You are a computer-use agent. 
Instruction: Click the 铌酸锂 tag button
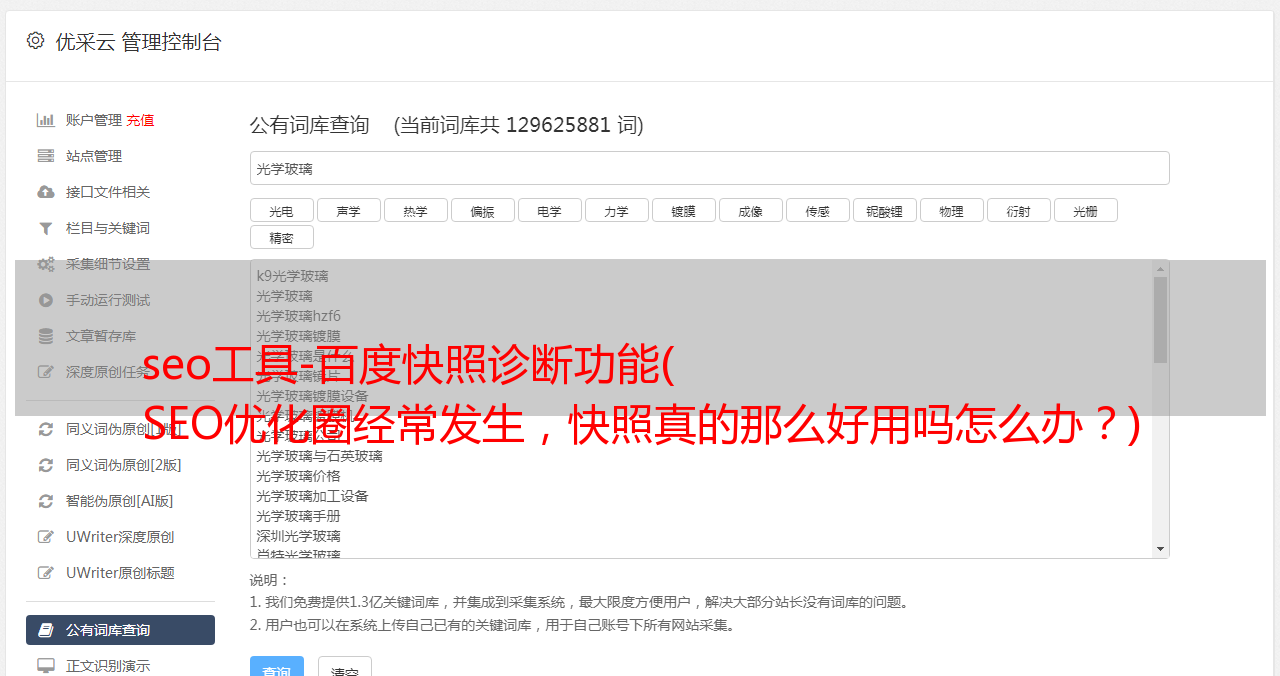pyautogui.click(x=884, y=210)
